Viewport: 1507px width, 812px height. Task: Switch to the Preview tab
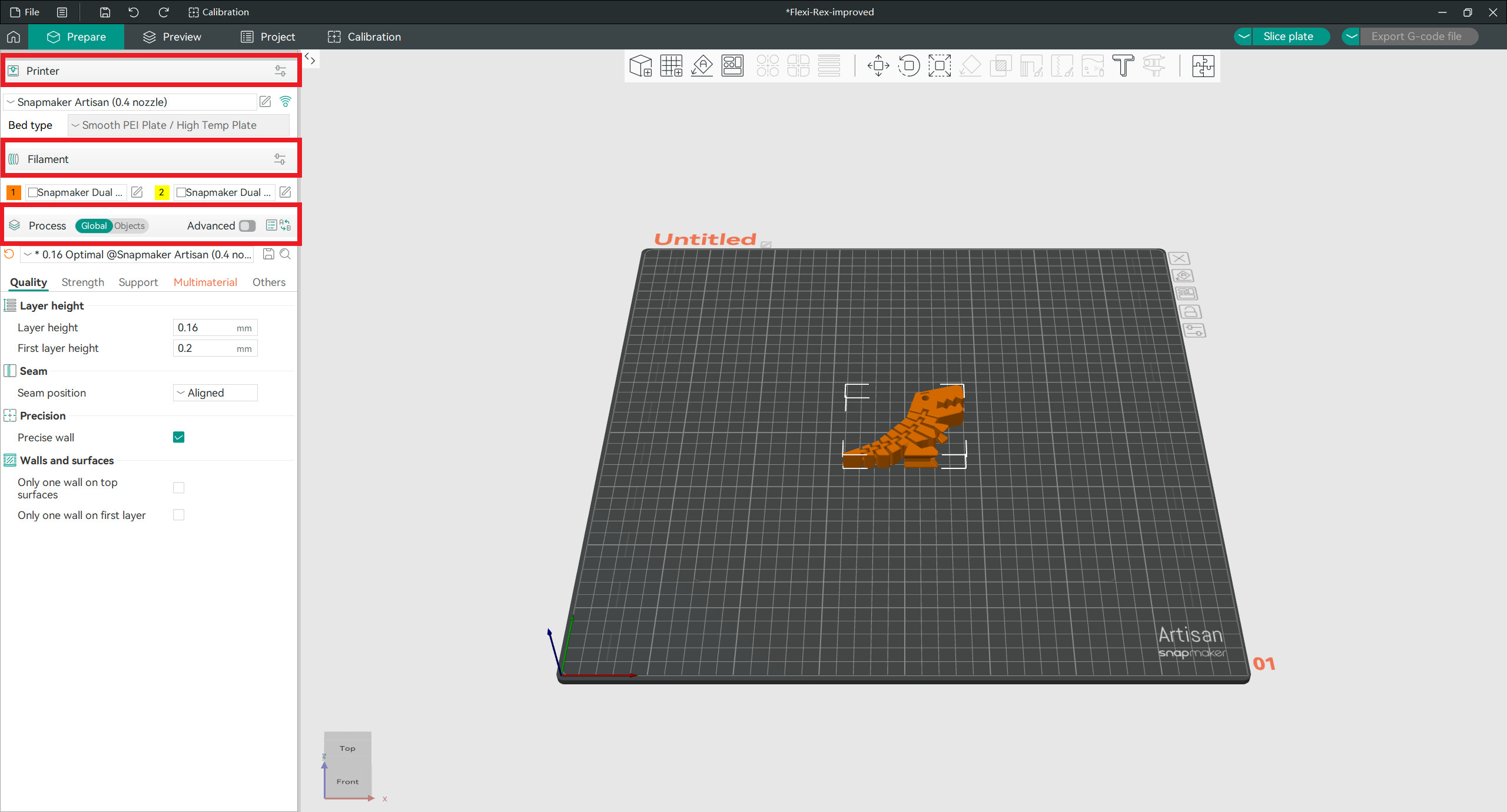coord(172,36)
